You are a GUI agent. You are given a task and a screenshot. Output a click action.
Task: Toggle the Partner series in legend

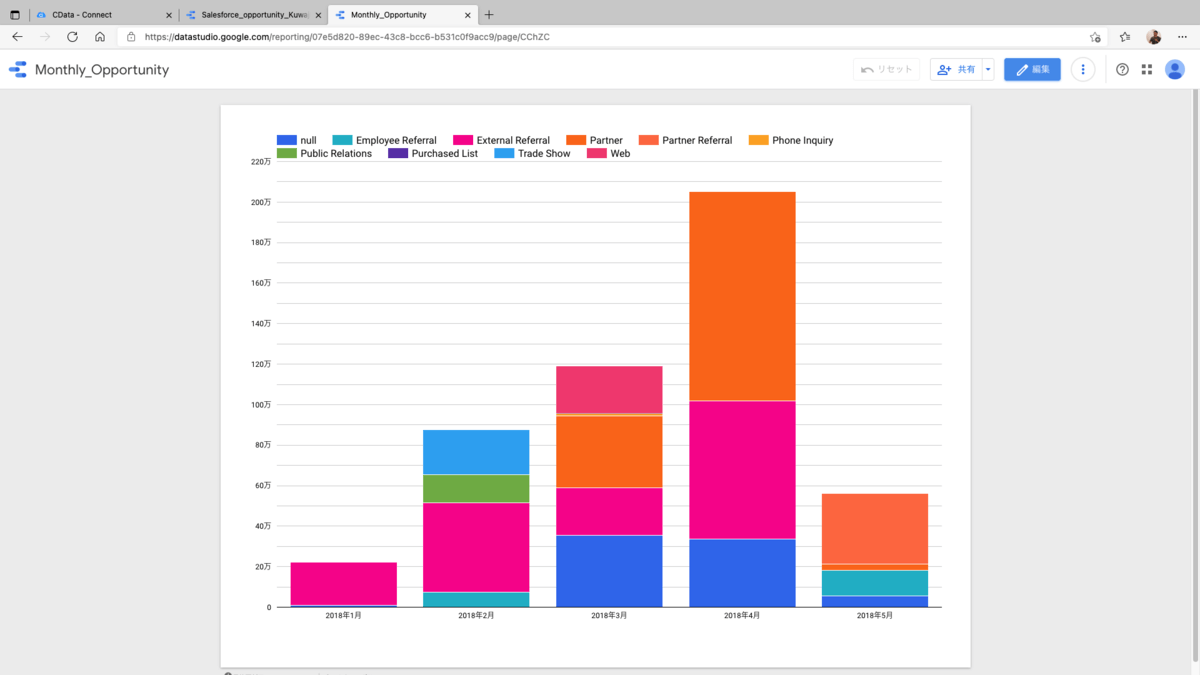[x=605, y=141]
